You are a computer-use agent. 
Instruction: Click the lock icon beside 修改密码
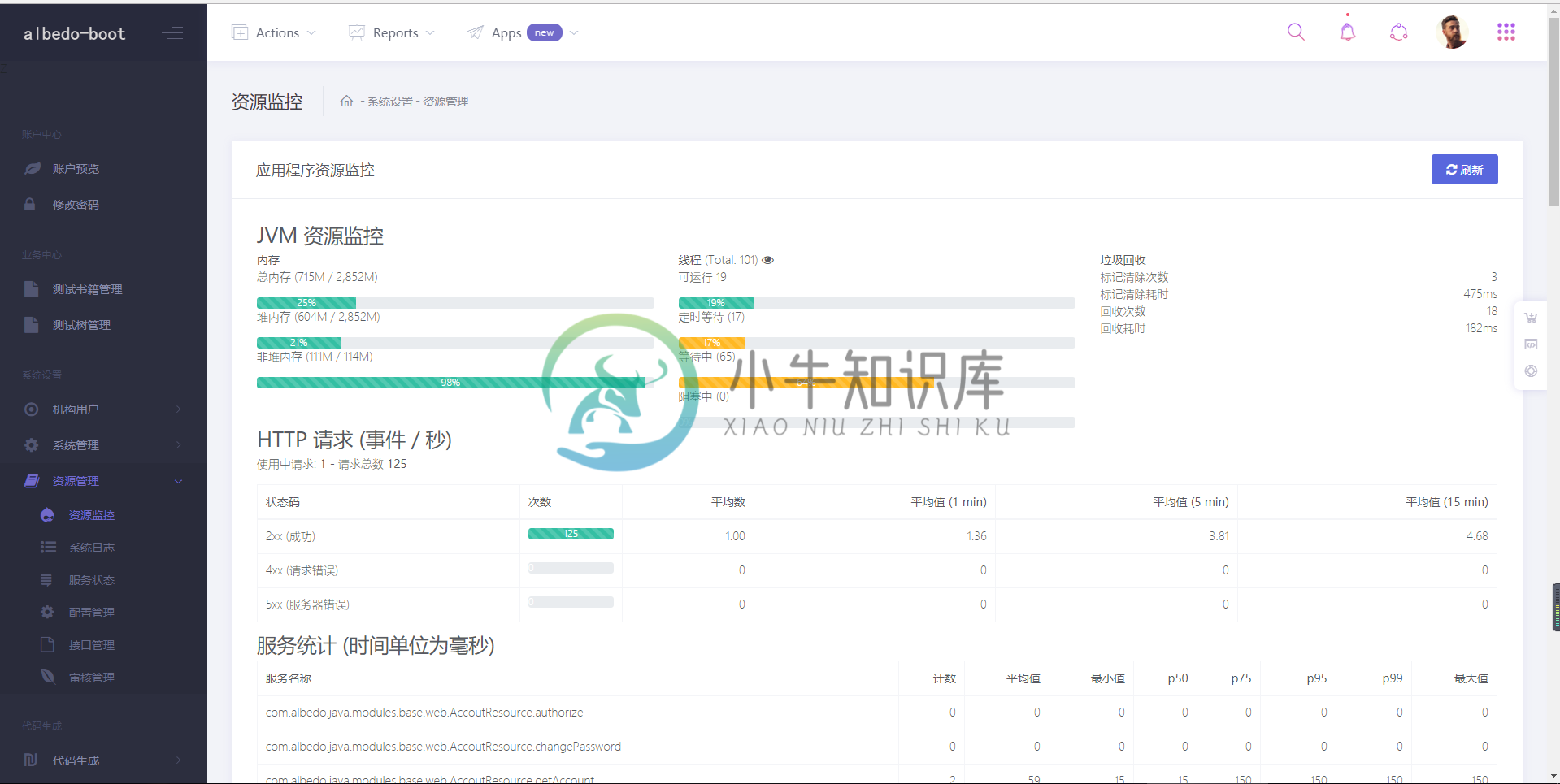point(30,204)
